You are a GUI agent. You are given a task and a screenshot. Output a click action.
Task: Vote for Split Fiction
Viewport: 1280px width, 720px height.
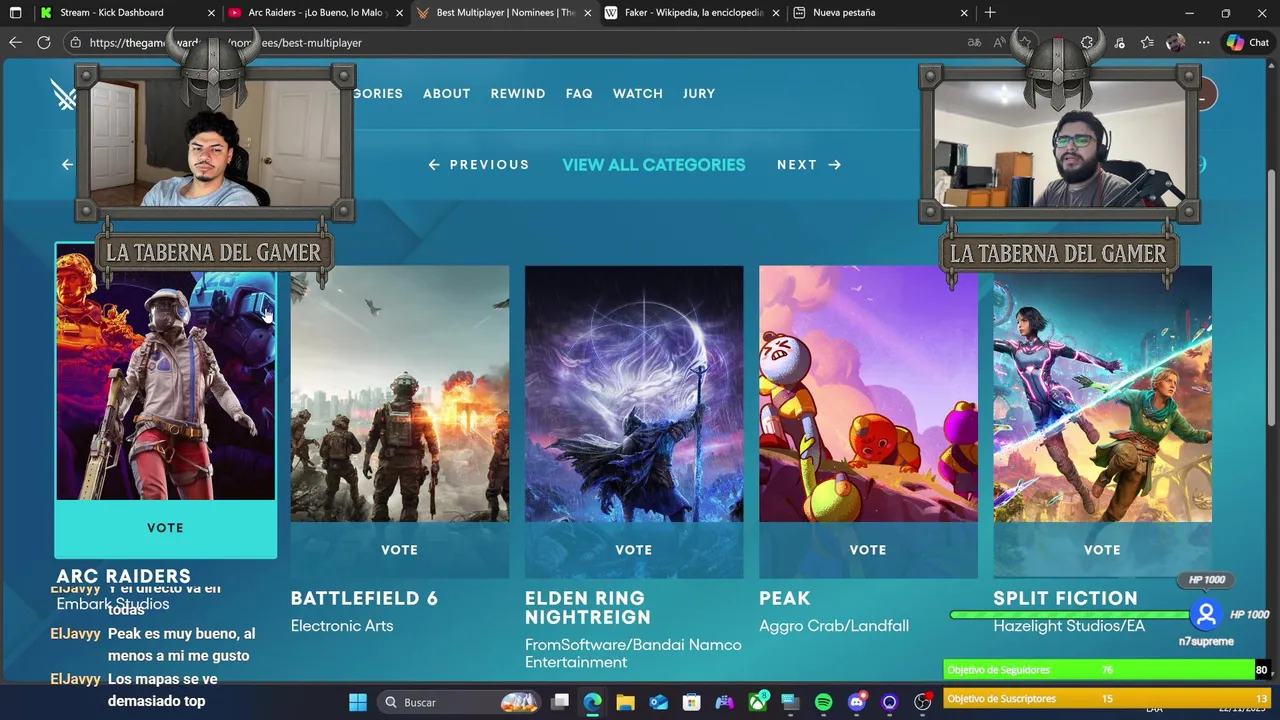pyautogui.click(x=1102, y=550)
